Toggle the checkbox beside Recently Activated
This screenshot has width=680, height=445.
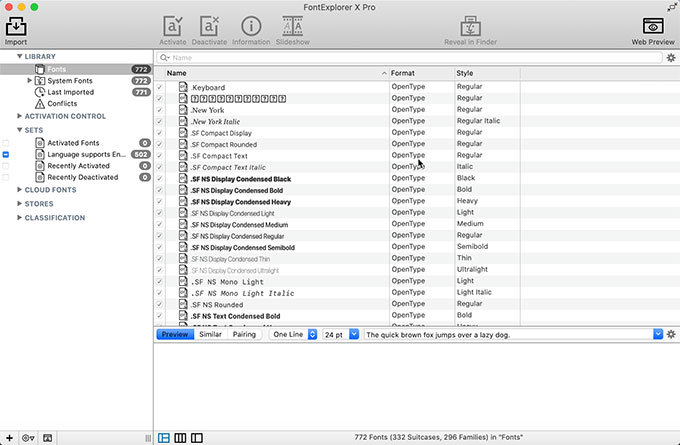[x=6, y=166]
